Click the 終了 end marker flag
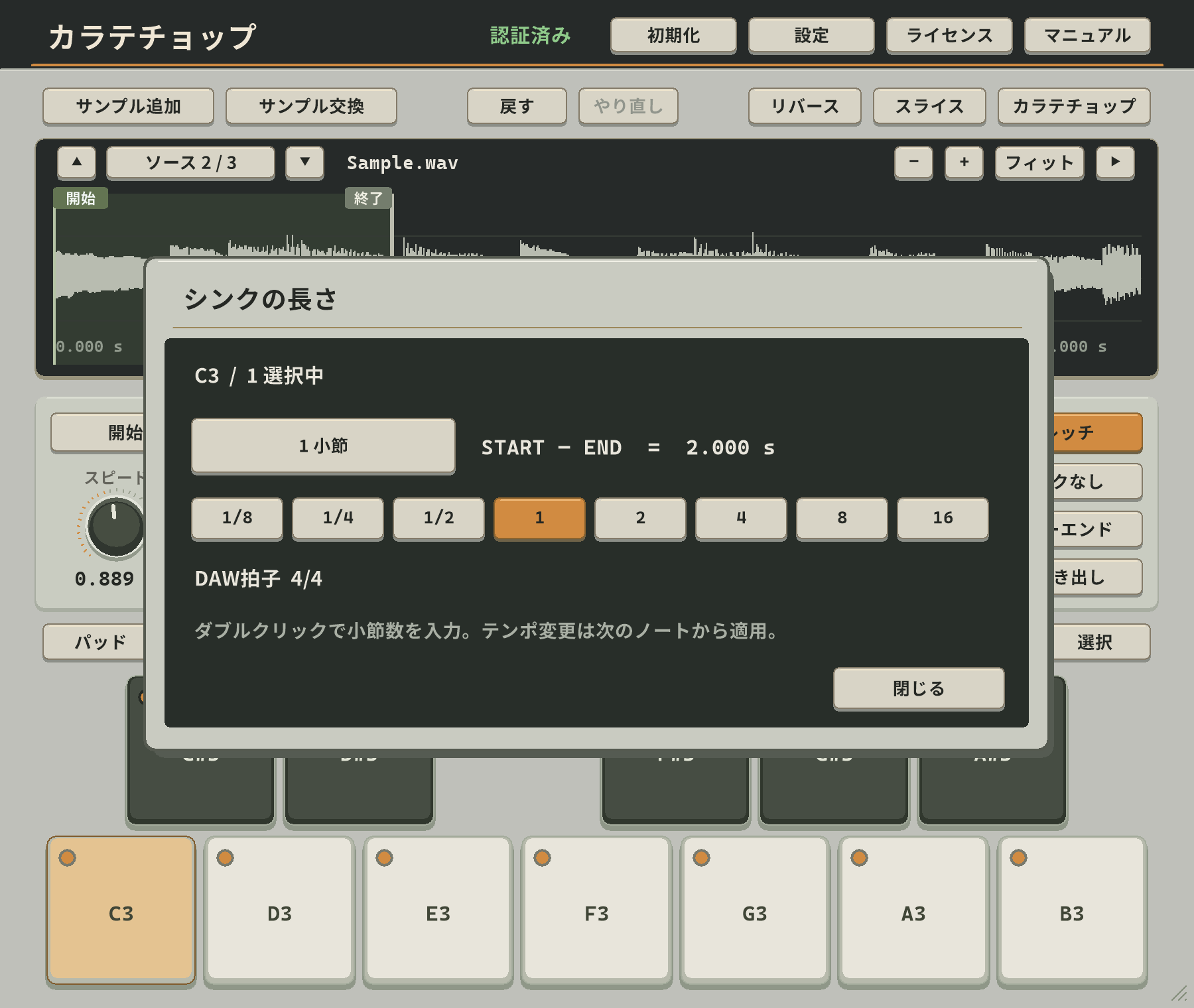1194x1008 pixels. (368, 198)
